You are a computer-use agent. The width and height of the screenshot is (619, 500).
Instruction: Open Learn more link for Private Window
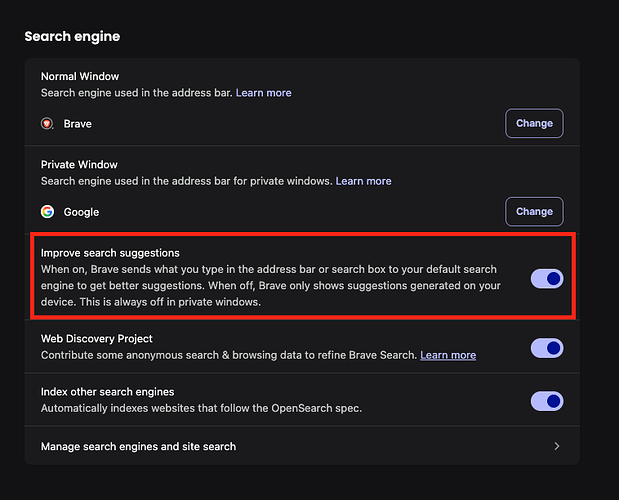(x=364, y=181)
